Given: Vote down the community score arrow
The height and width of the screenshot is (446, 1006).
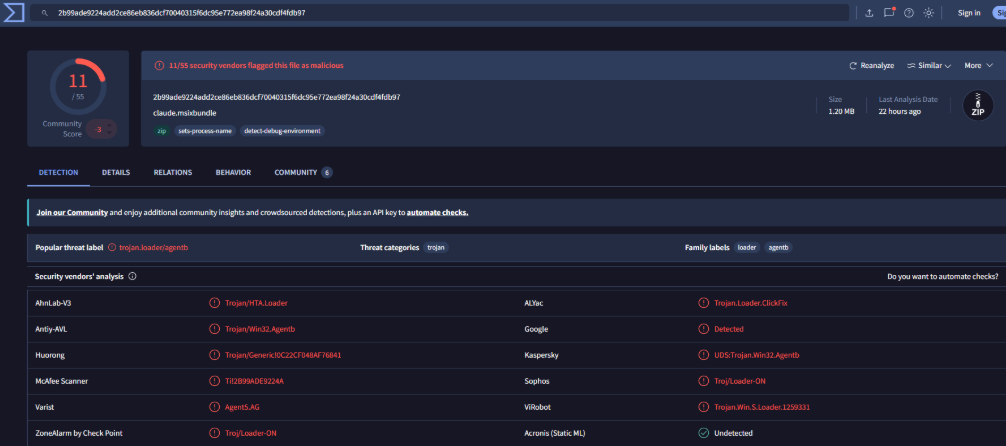Looking at the screenshot, I should (x=109, y=132).
